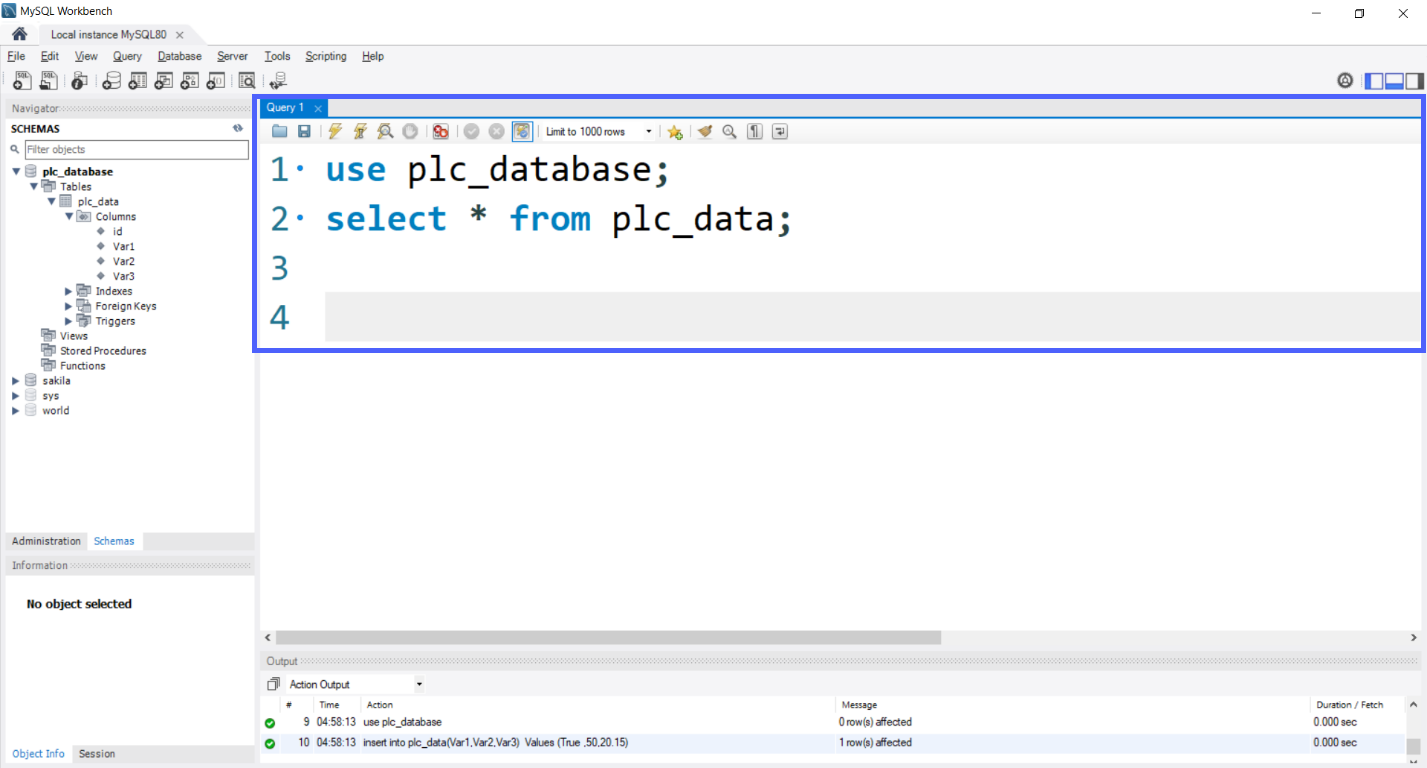This screenshot has height=768, width=1427.
Task: Select the Var2 column in the tree
Action: (x=124, y=261)
